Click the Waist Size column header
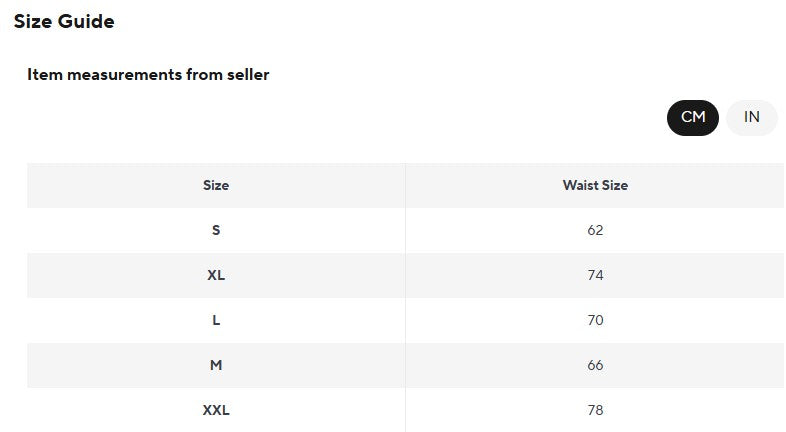The image size is (786, 432). click(595, 185)
